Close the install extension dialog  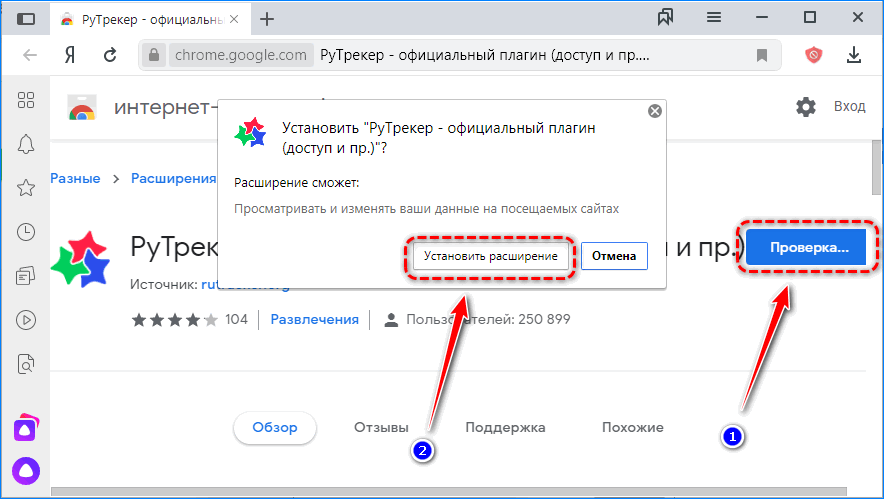click(x=654, y=110)
